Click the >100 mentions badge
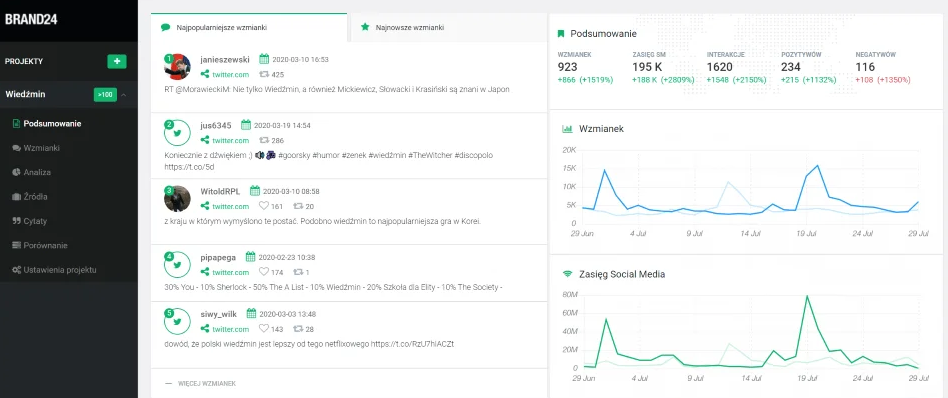Viewport: 948px width, 398px height. pos(105,95)
